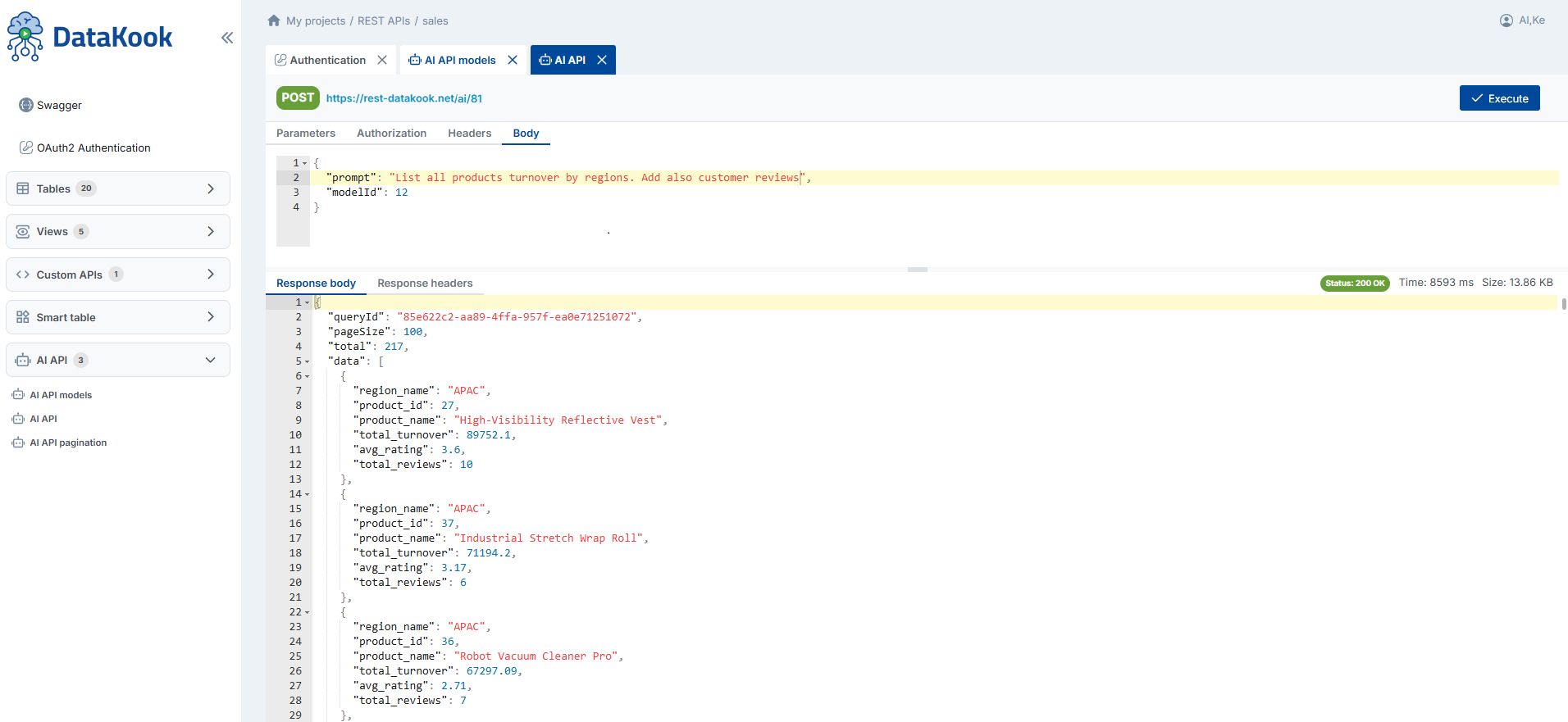The image size is (1568, 722).
Task: Click the robot icon on AI API models tab
Action: click(x=415, y=60)
